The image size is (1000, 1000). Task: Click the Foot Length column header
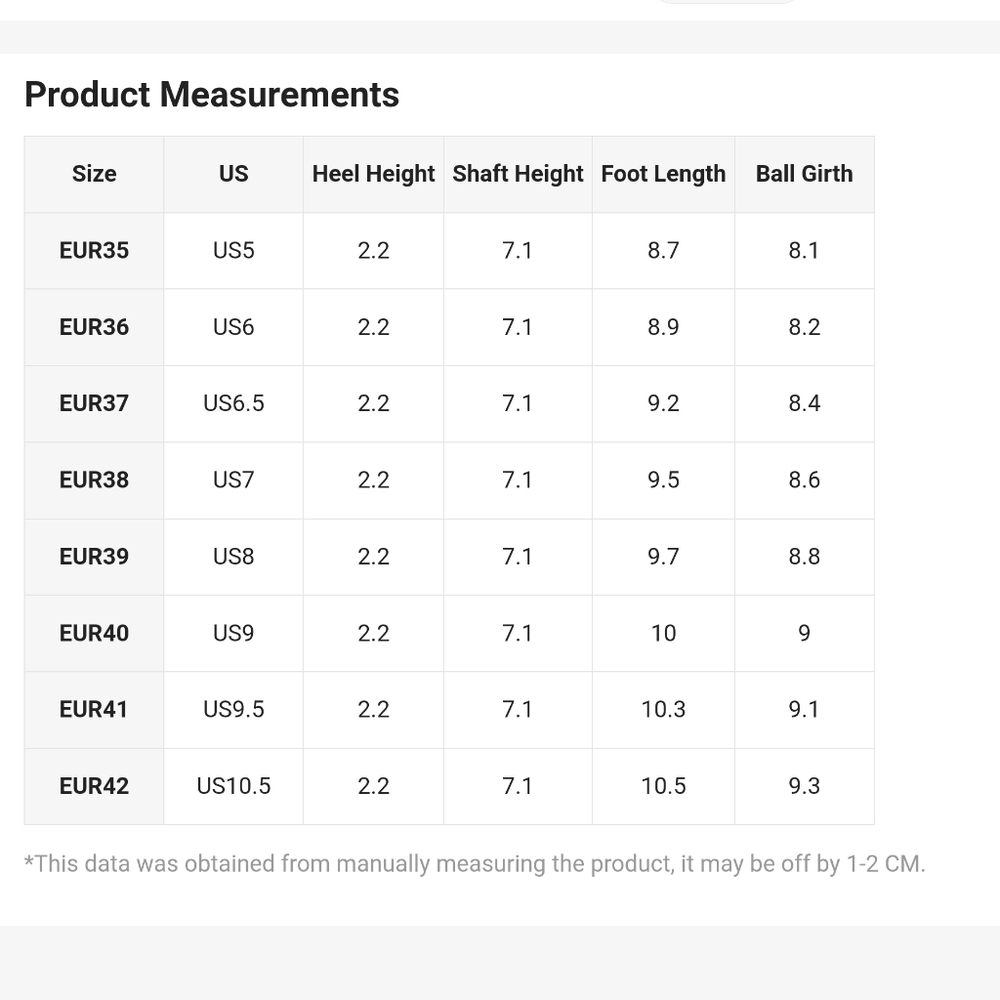(663, 174)
